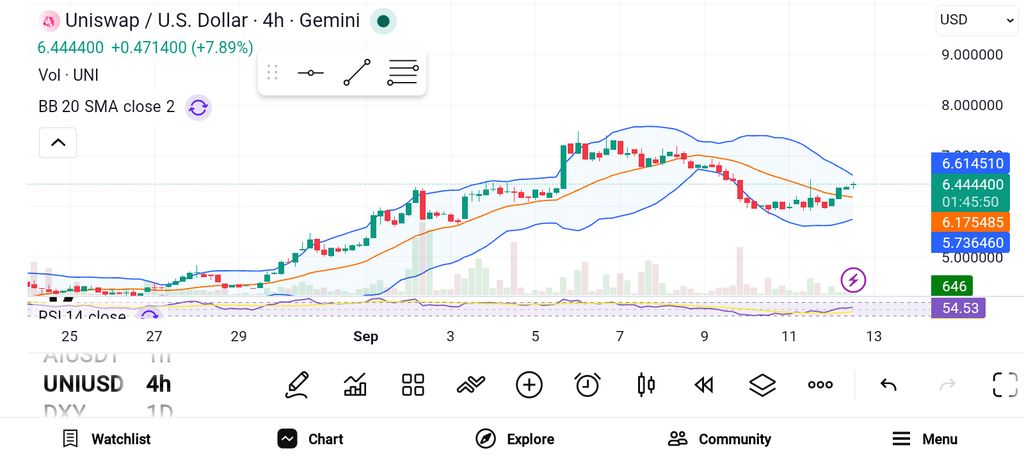Enter fullscreen mode with the corner brackets icon
1024x461 pixels.
[1005, 385]
